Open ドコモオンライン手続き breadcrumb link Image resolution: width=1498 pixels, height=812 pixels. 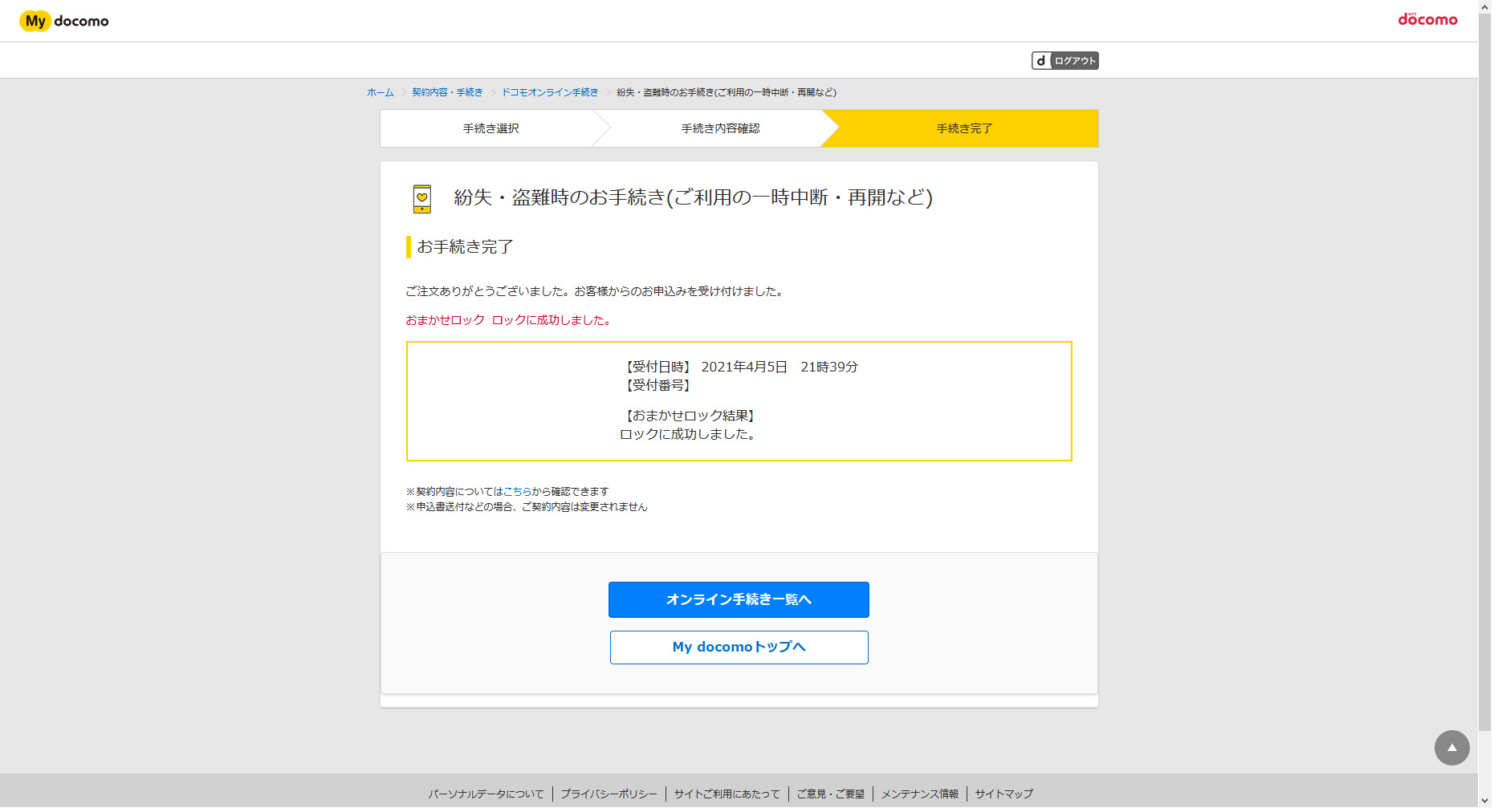(x=550, y=92)
